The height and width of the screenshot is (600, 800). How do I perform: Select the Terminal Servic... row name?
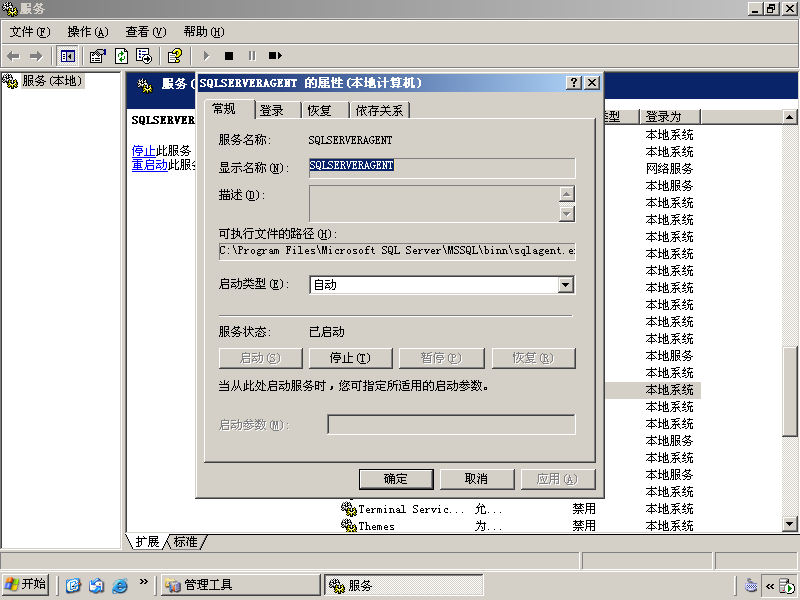411,509
